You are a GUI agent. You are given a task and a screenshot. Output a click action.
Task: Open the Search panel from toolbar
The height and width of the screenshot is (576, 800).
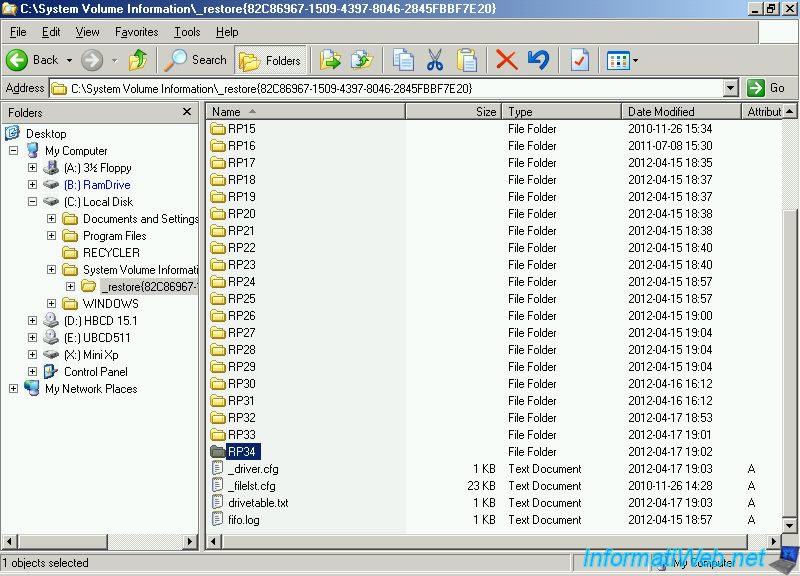[197, 60]
